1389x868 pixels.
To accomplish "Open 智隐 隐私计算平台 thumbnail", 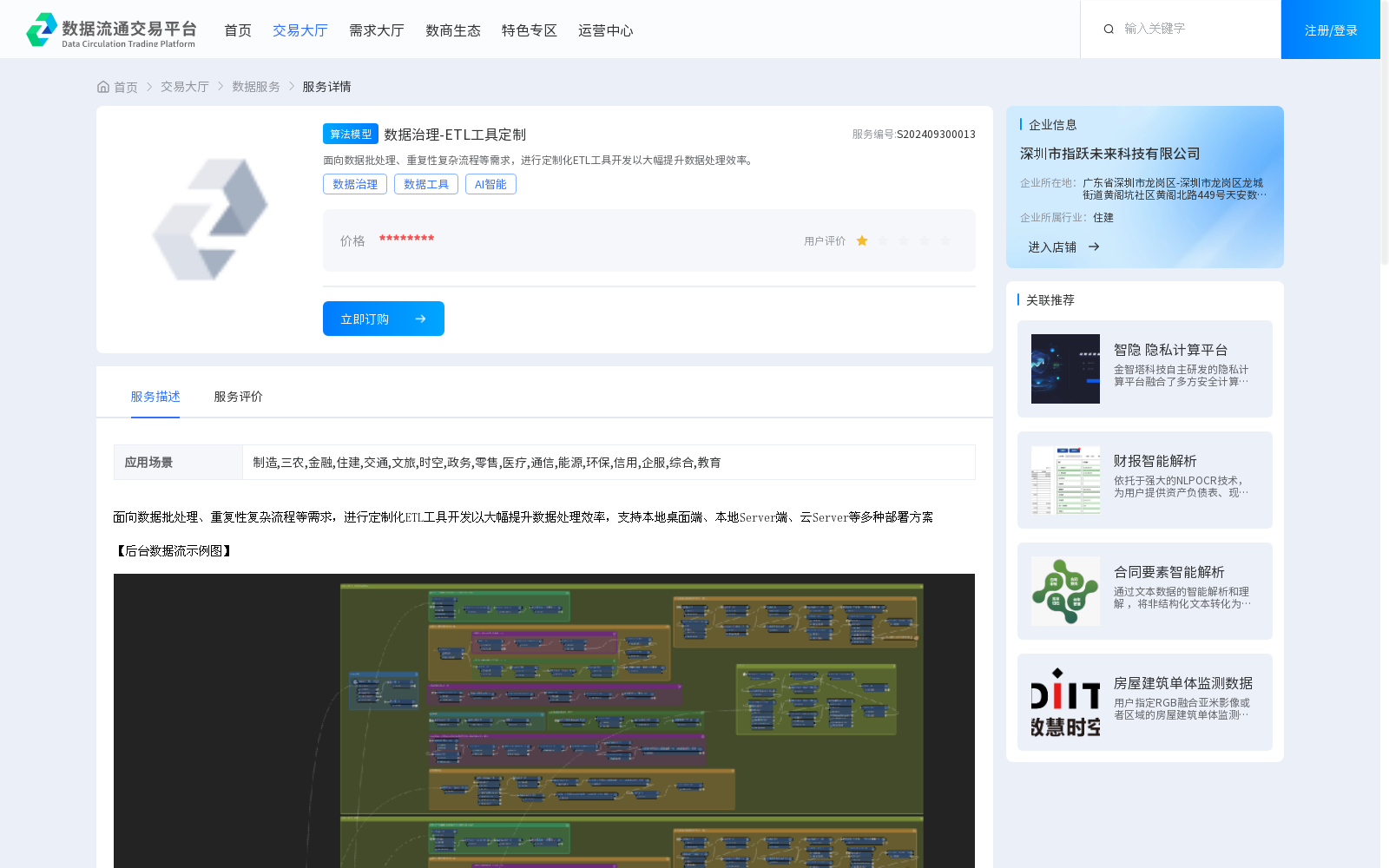I will click(x=1065, y=369).
